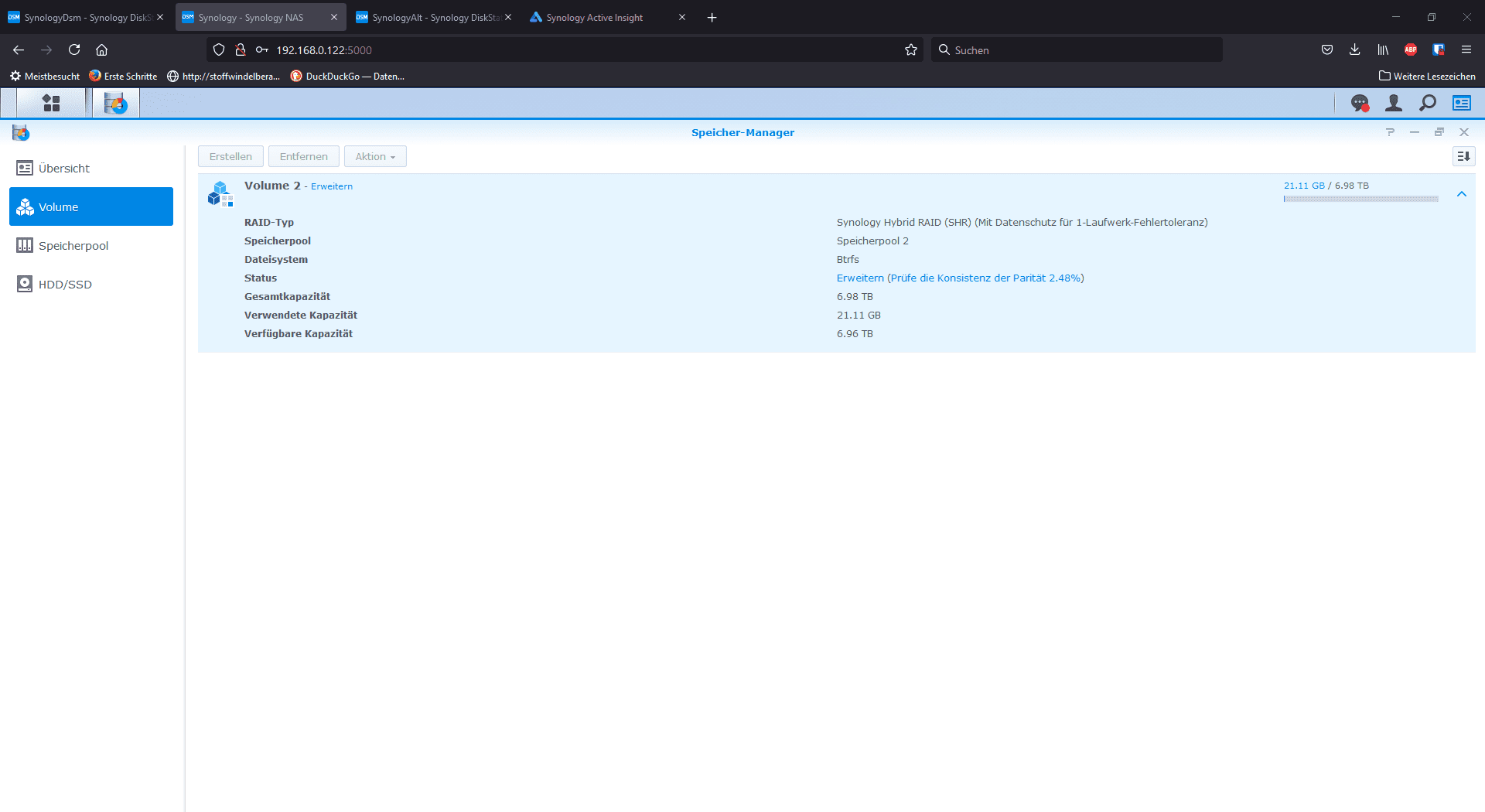Close the SynologyAlt browser tab
This screenshot has width=1485, height=812.
pyautogui.click(x=508, y=17)
